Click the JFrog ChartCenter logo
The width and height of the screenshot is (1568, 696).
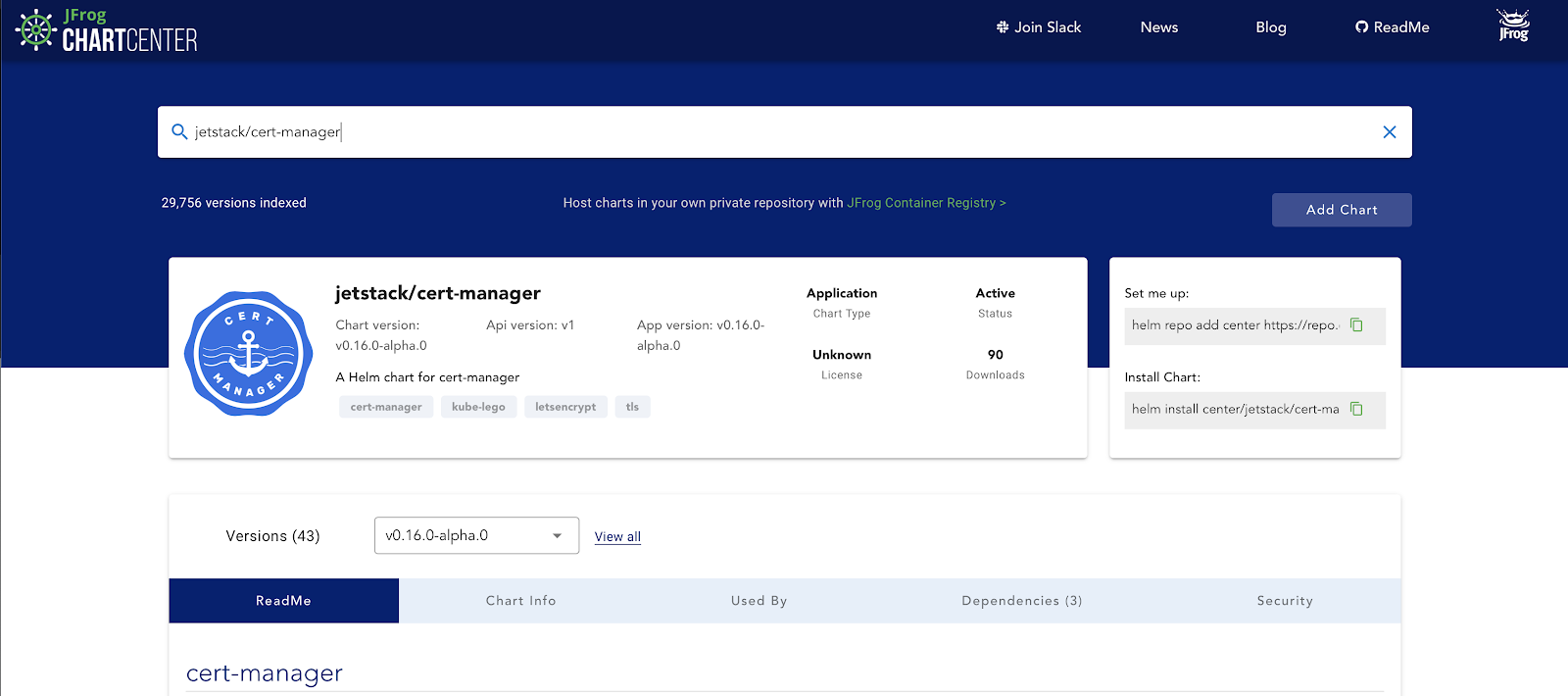pos(108,29)
